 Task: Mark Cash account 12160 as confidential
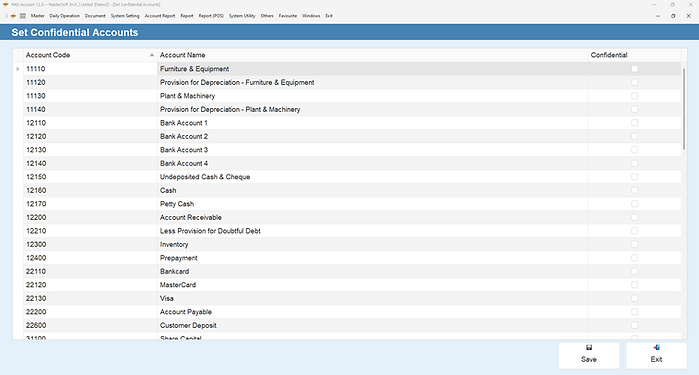[x=634, y=190]
